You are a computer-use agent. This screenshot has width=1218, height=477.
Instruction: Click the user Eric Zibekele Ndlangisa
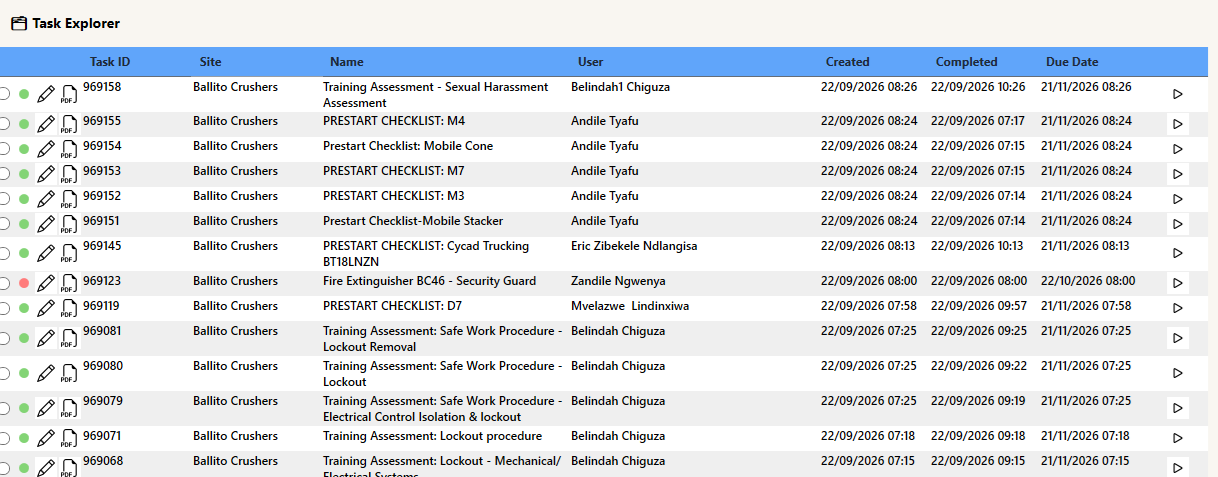tap(634, 246)
